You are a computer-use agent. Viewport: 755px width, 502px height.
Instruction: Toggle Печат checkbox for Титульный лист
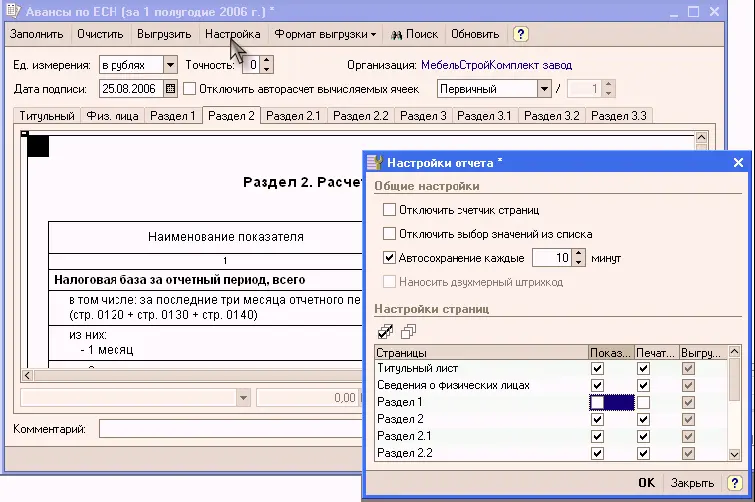643,368
